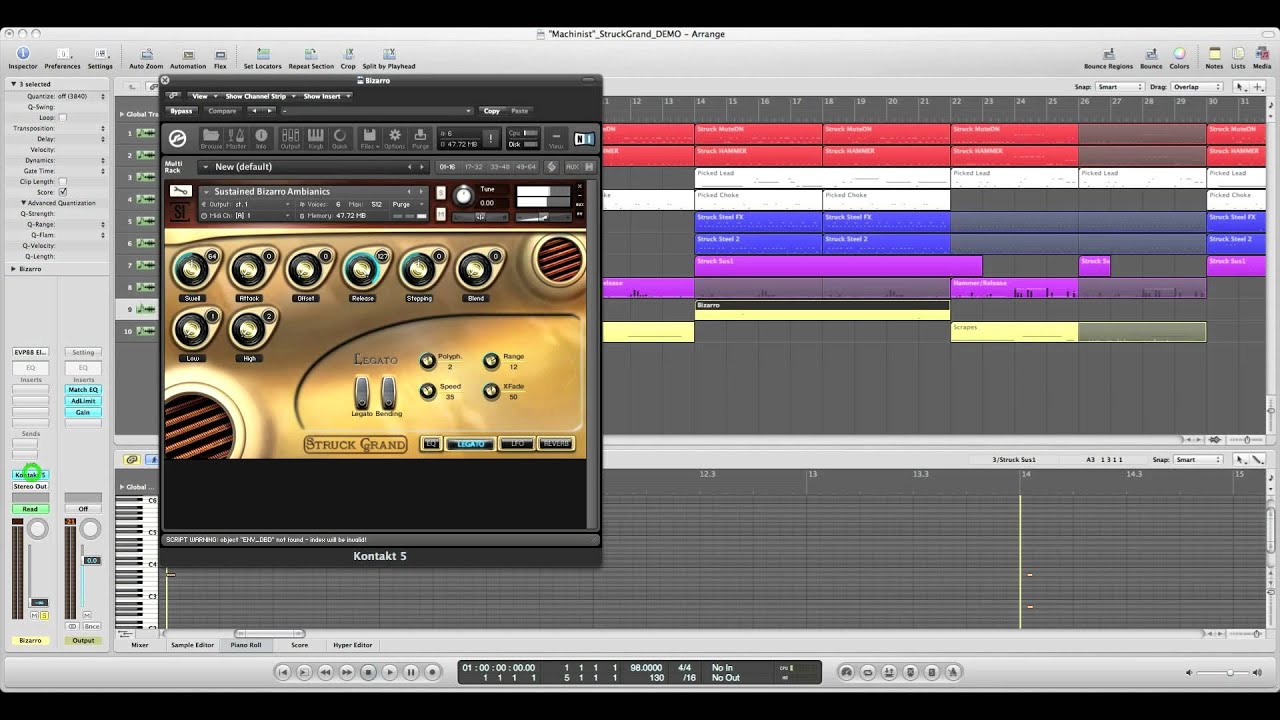Open the Show Insert dropdown
This screenshot has width=1280, height=720.
[x=326, y=96]
